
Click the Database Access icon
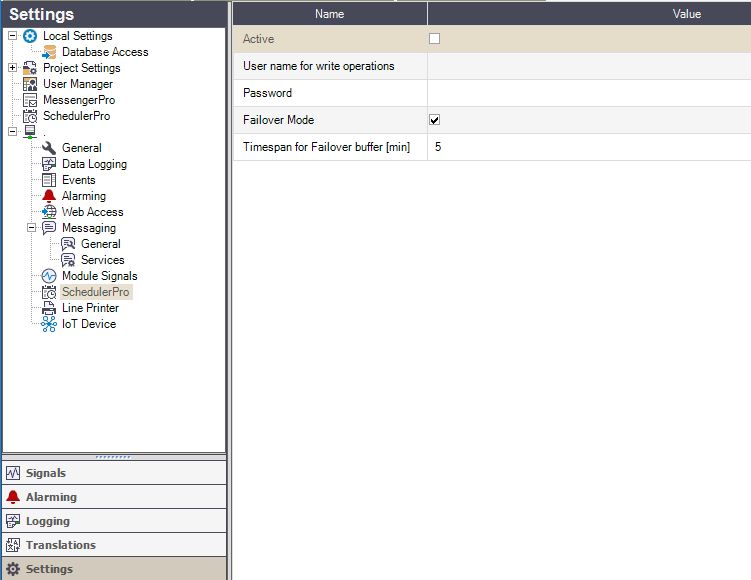click(49, 52)
